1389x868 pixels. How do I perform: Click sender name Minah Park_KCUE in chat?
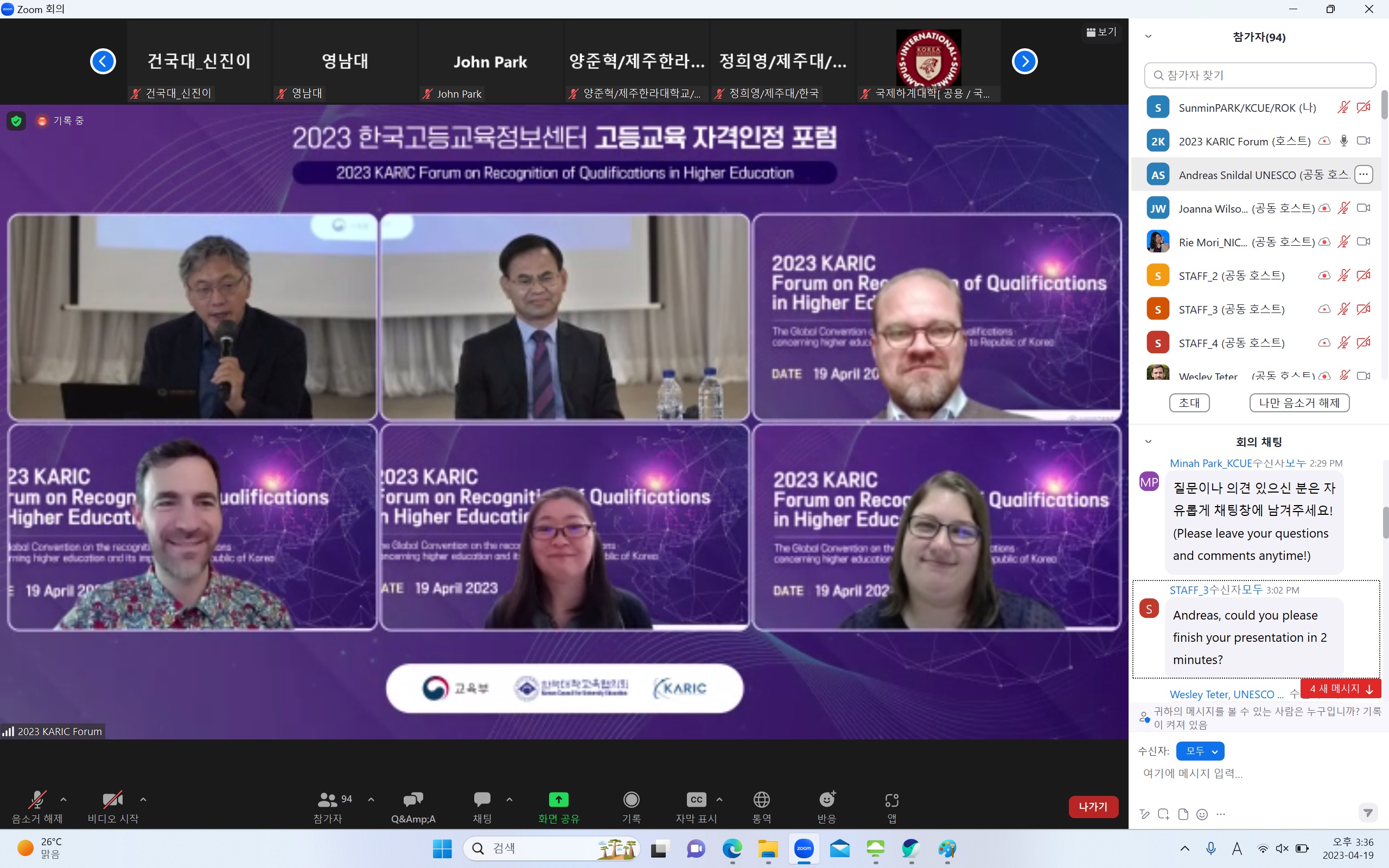[x=1211, y=463]
